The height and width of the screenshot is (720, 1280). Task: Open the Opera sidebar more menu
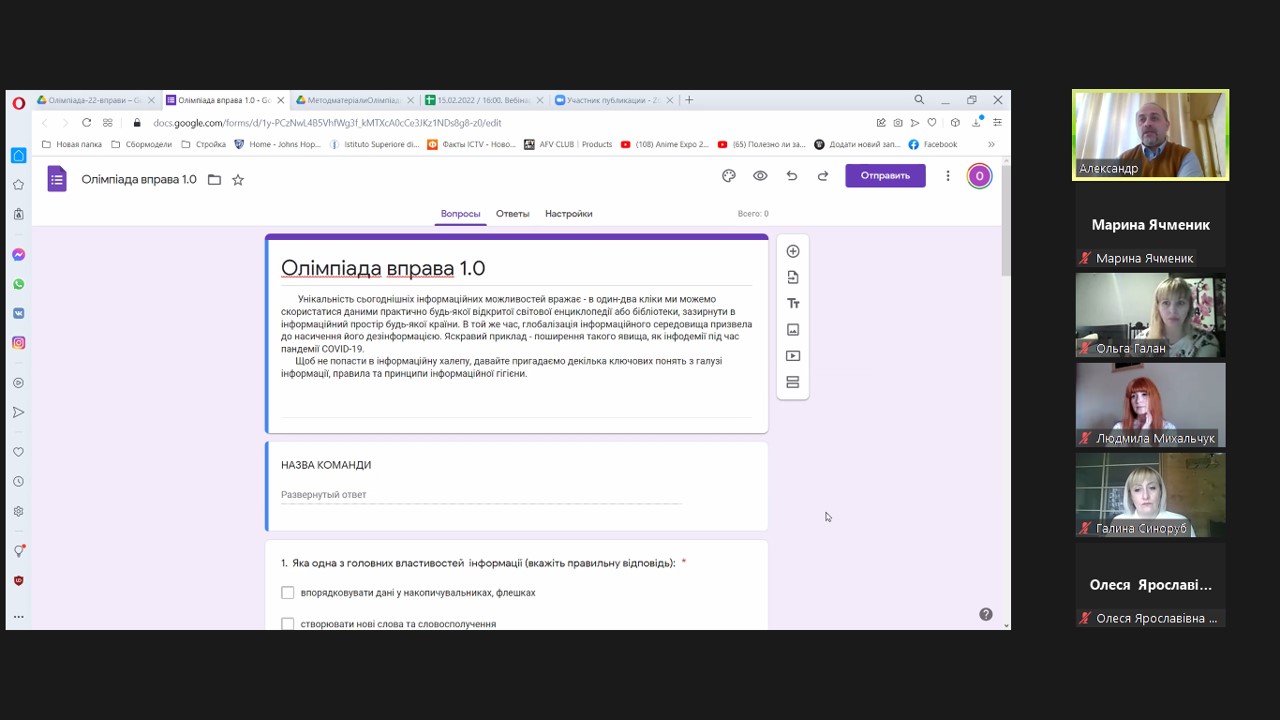point(18,617)
